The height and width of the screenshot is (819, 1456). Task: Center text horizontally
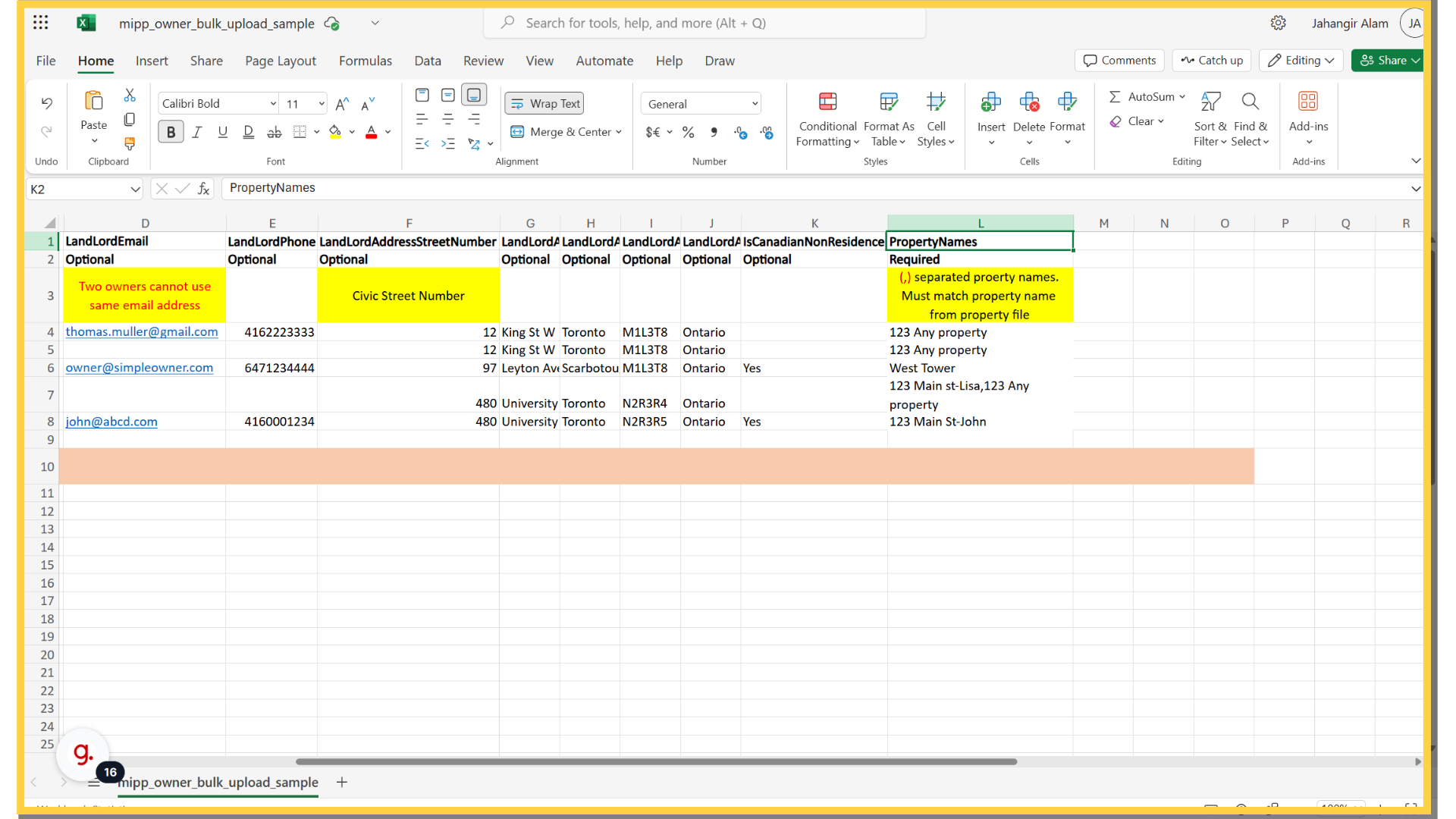click(448, 119)
